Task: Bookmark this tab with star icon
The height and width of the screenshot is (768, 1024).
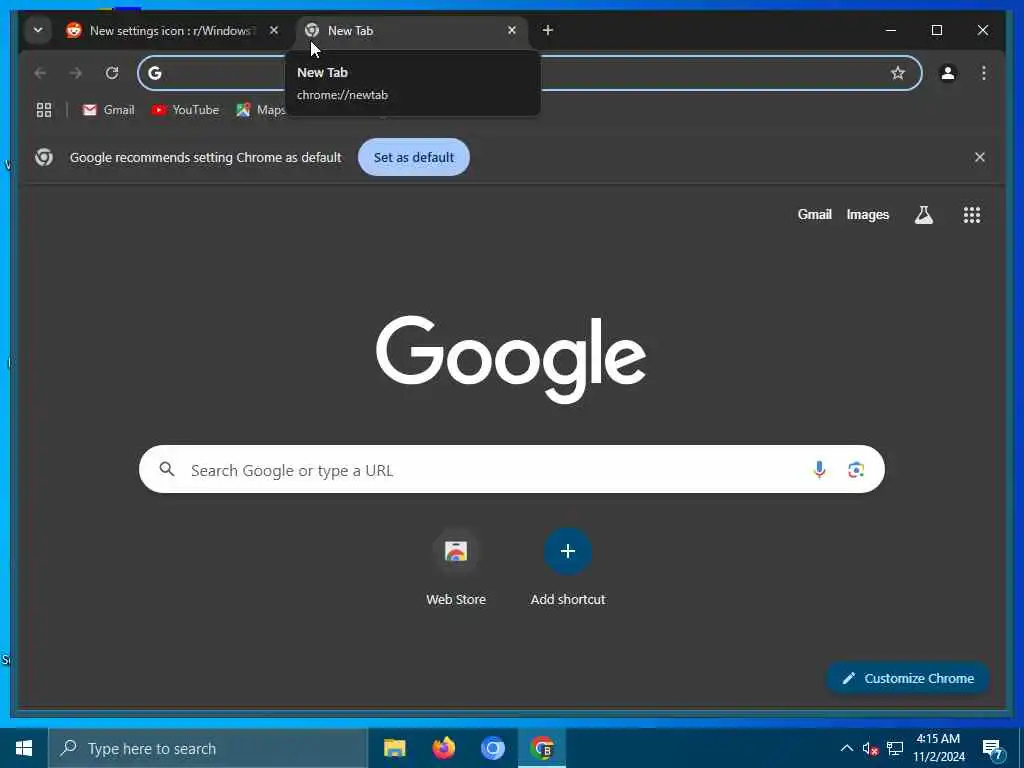Action: pos(898,73)
